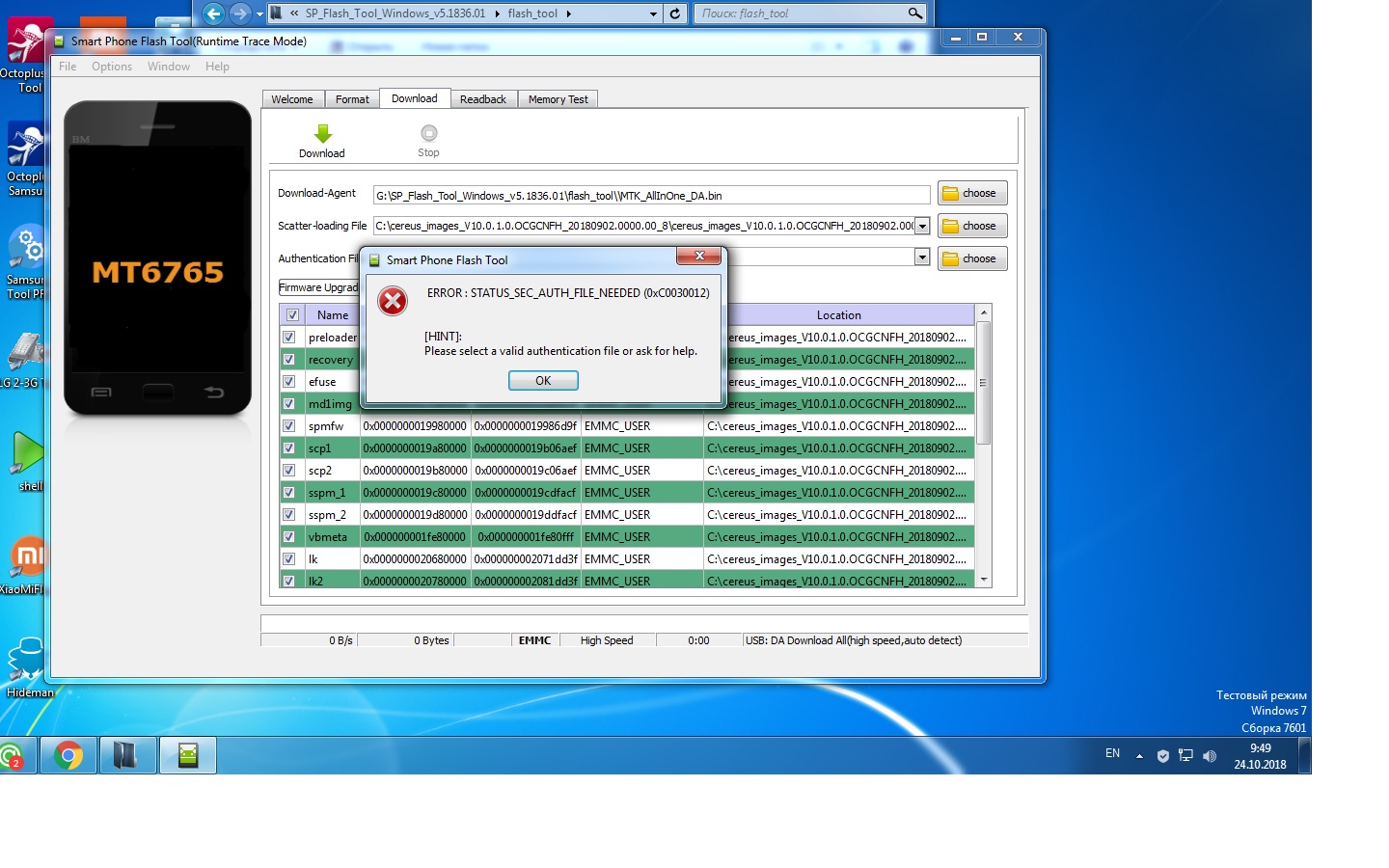Click the Name column header
Image resolution: width=1389 pixels, height=868 pixels.
(333, 315)
